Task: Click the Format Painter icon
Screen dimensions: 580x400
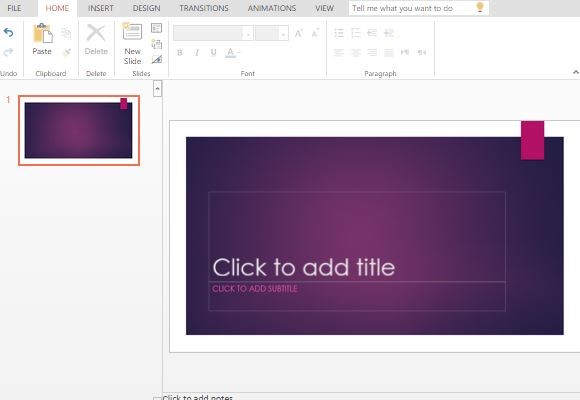Action: (67, 53)
